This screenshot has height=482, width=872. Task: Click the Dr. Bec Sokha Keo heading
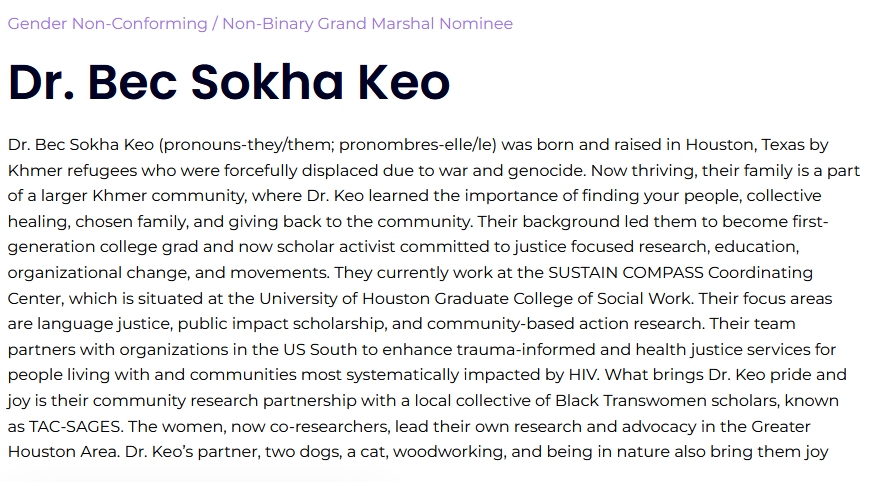(x=229, y=83)
